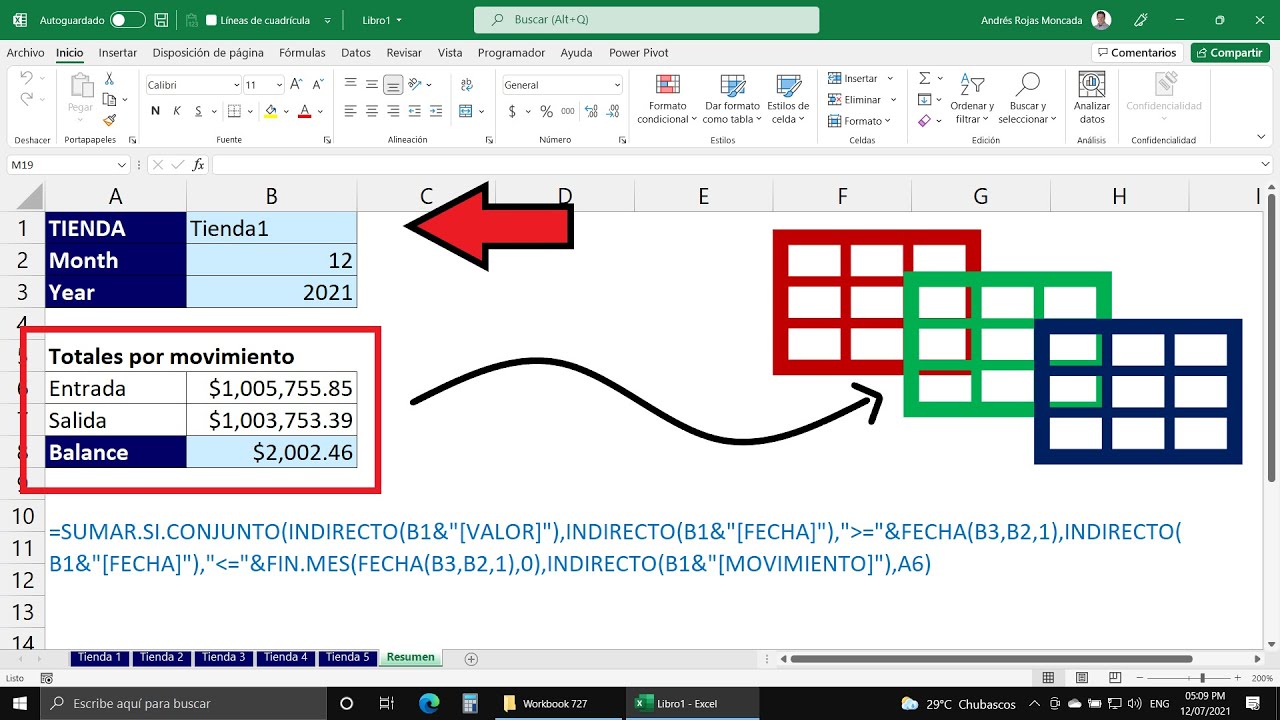The image size is (1280, 720).
Task: Click the Buscar (Alt+Q) search box
Action: pyautogui.click(x=646, y=20)
